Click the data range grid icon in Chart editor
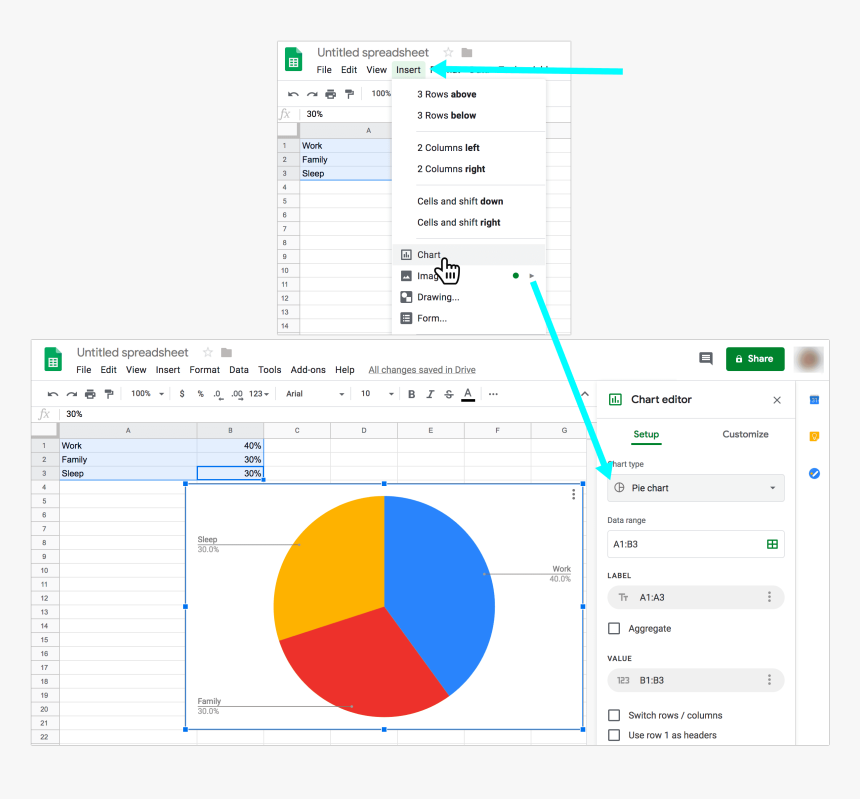Image resolution: width=860 pixels, height=799 pixels. 771,544
